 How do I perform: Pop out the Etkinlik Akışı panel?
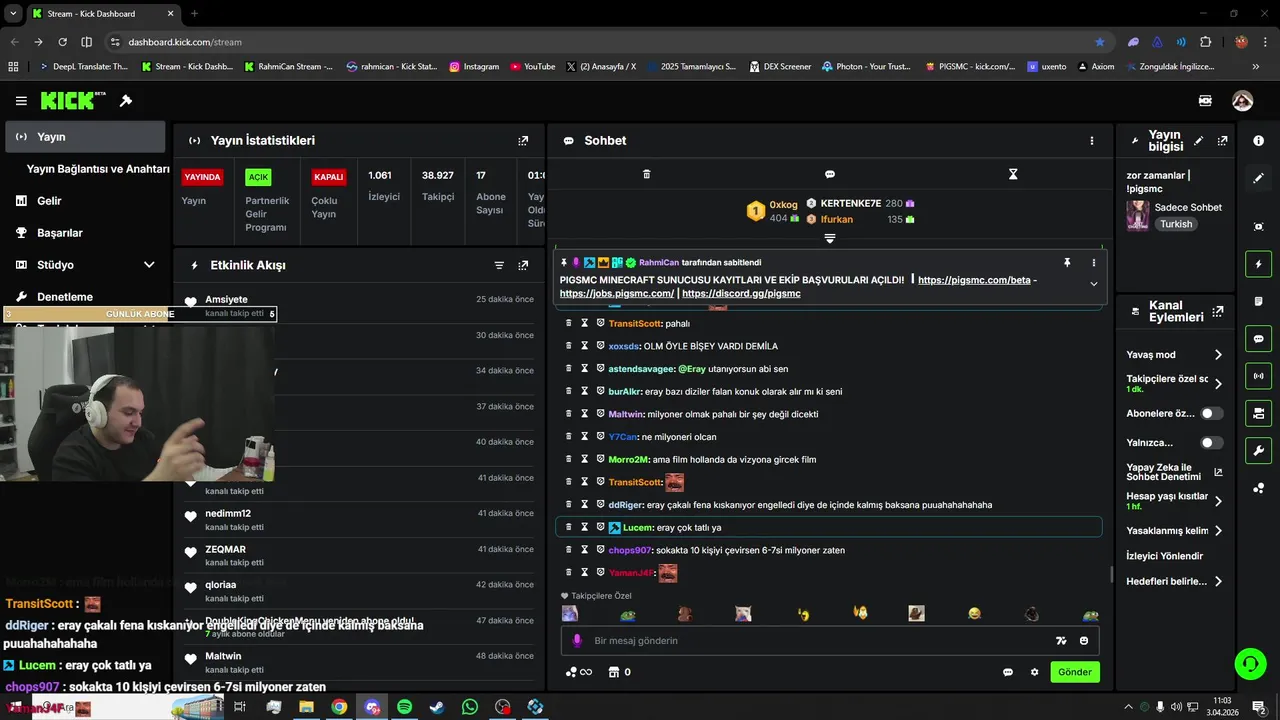523,265
